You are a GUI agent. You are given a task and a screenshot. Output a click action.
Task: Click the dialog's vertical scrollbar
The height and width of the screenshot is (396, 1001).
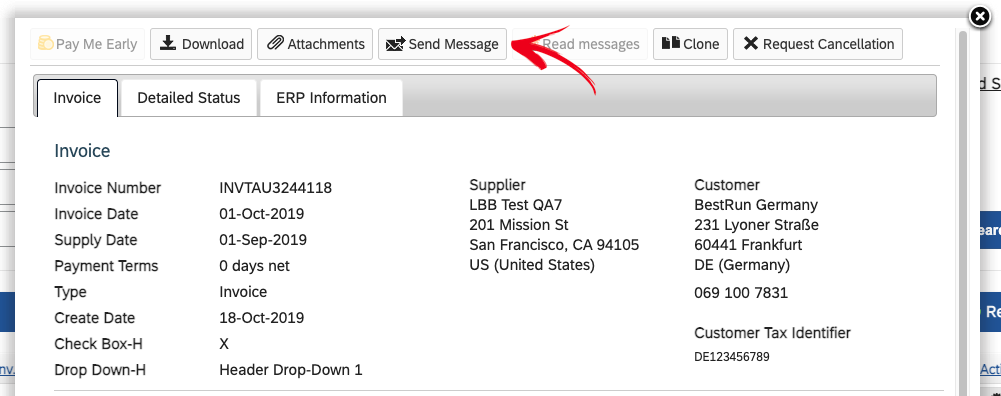click(963, 211)
